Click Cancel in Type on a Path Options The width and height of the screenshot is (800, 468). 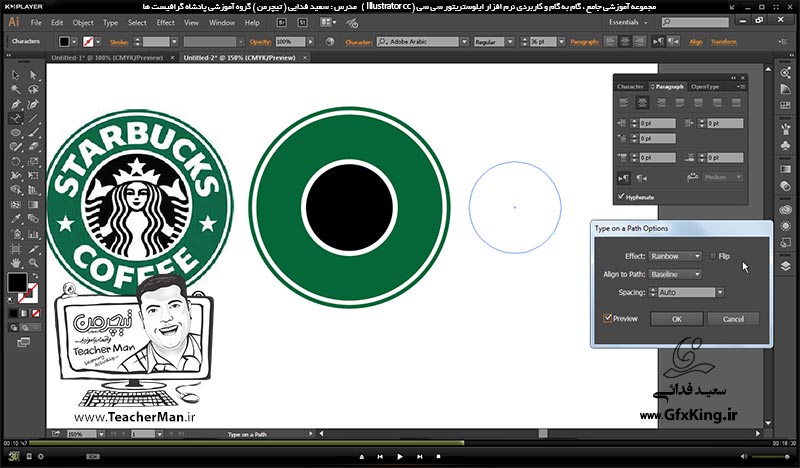(x=733, y=319)
